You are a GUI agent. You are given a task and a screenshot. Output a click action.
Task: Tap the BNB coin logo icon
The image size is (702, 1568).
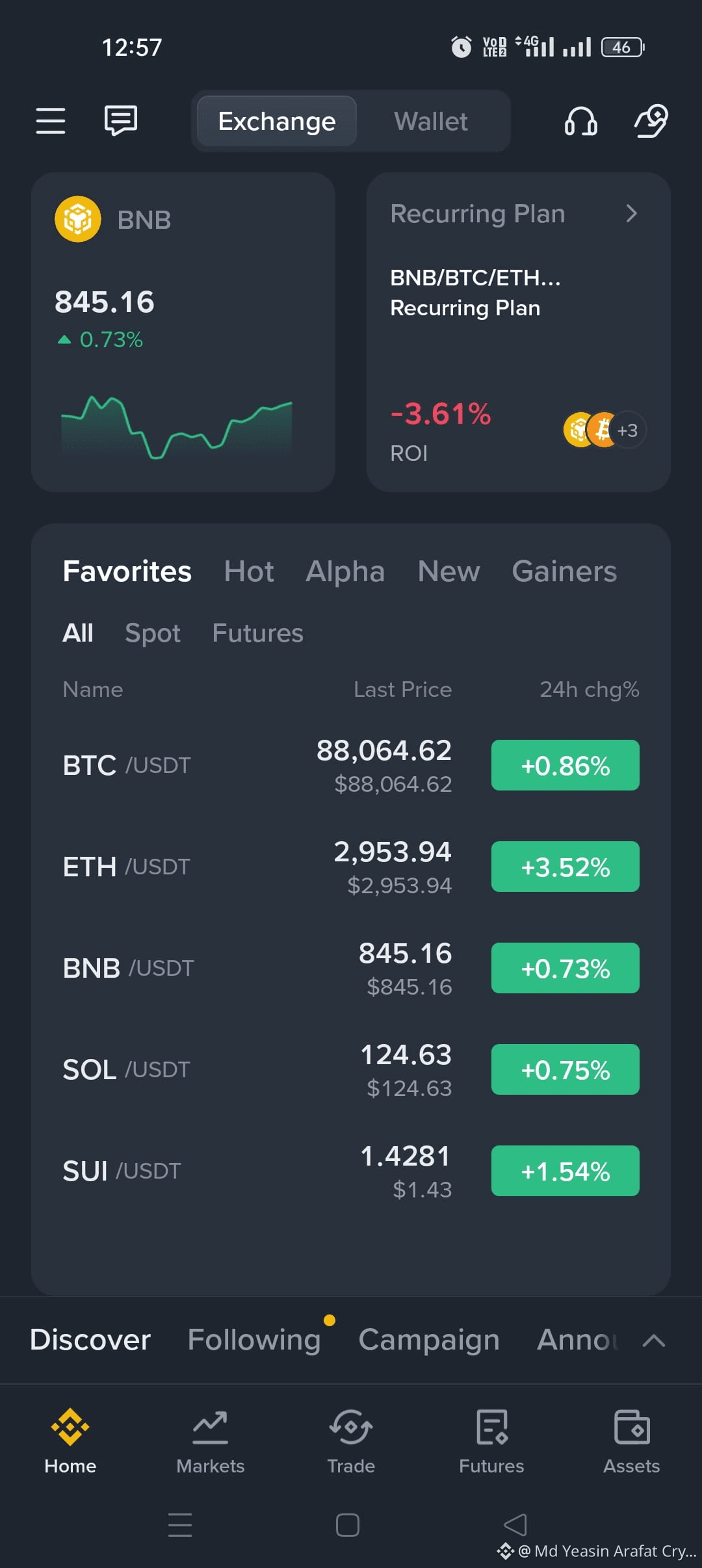78,219
